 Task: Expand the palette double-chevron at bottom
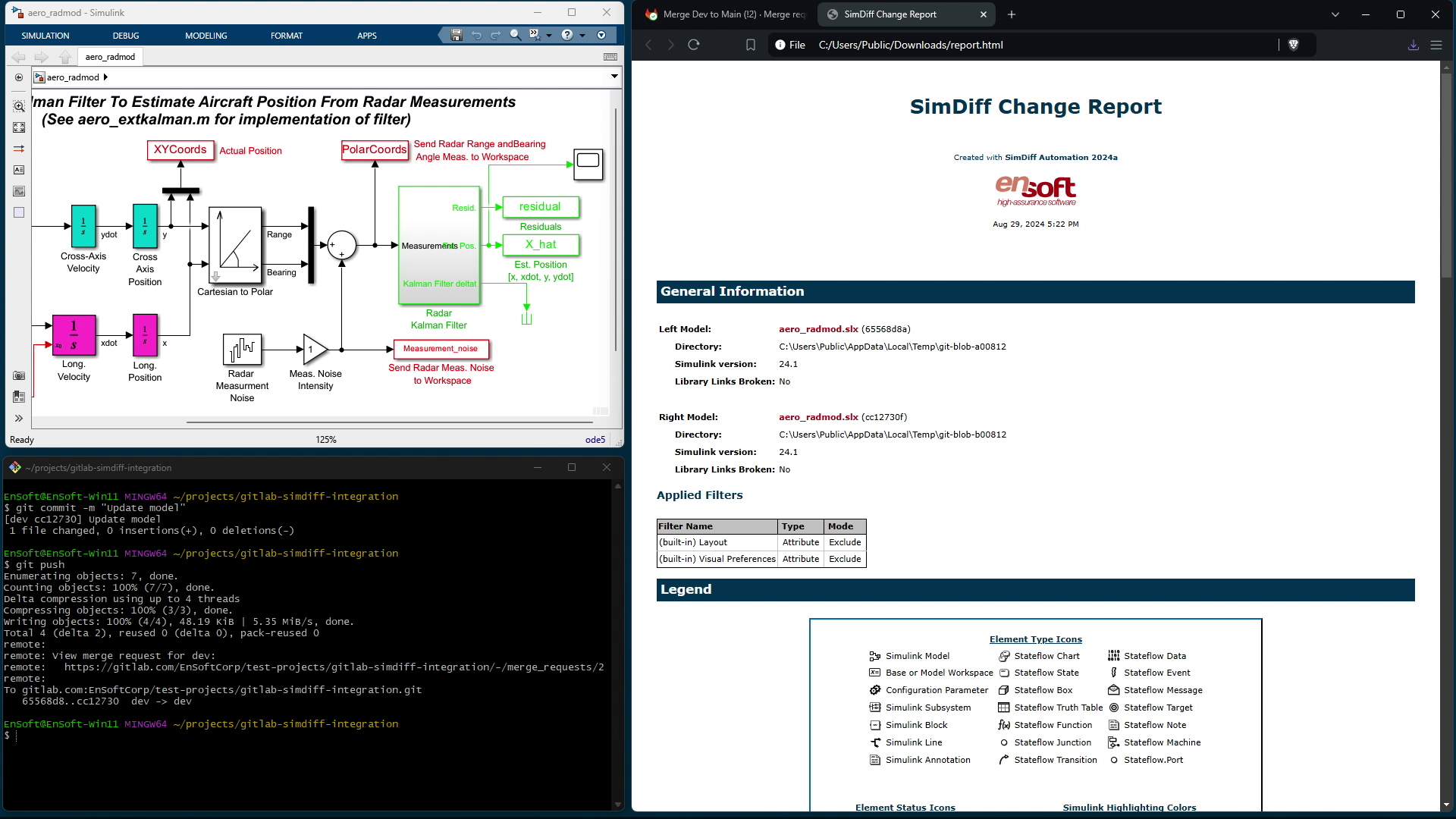coord(19,418)
